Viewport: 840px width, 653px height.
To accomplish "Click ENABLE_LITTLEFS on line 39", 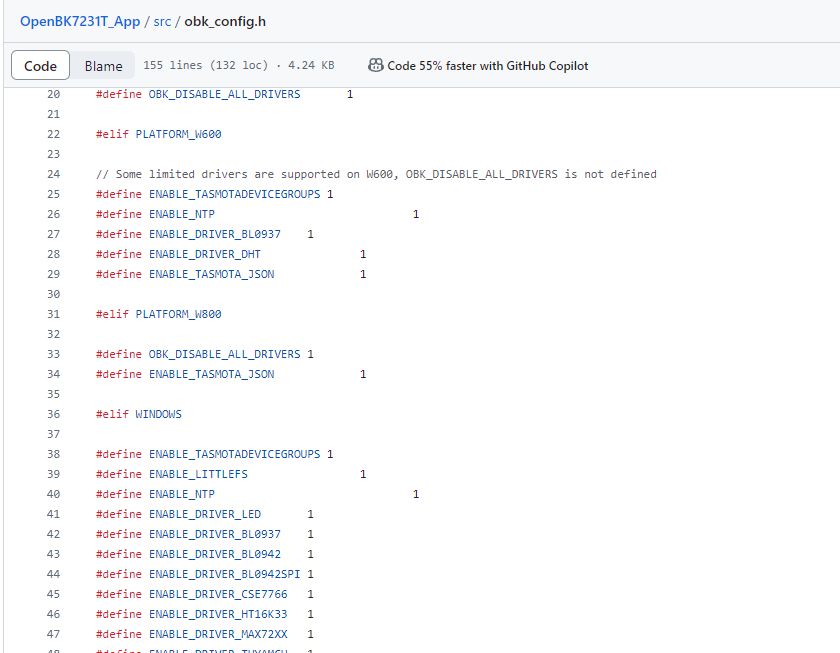I will click(x=198, y=474).
